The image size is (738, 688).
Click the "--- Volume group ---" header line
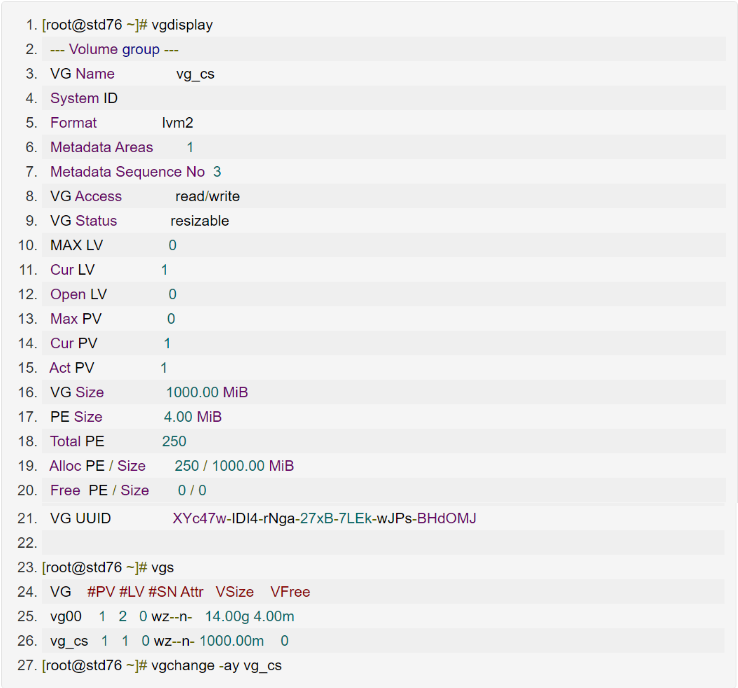point(114,49)
